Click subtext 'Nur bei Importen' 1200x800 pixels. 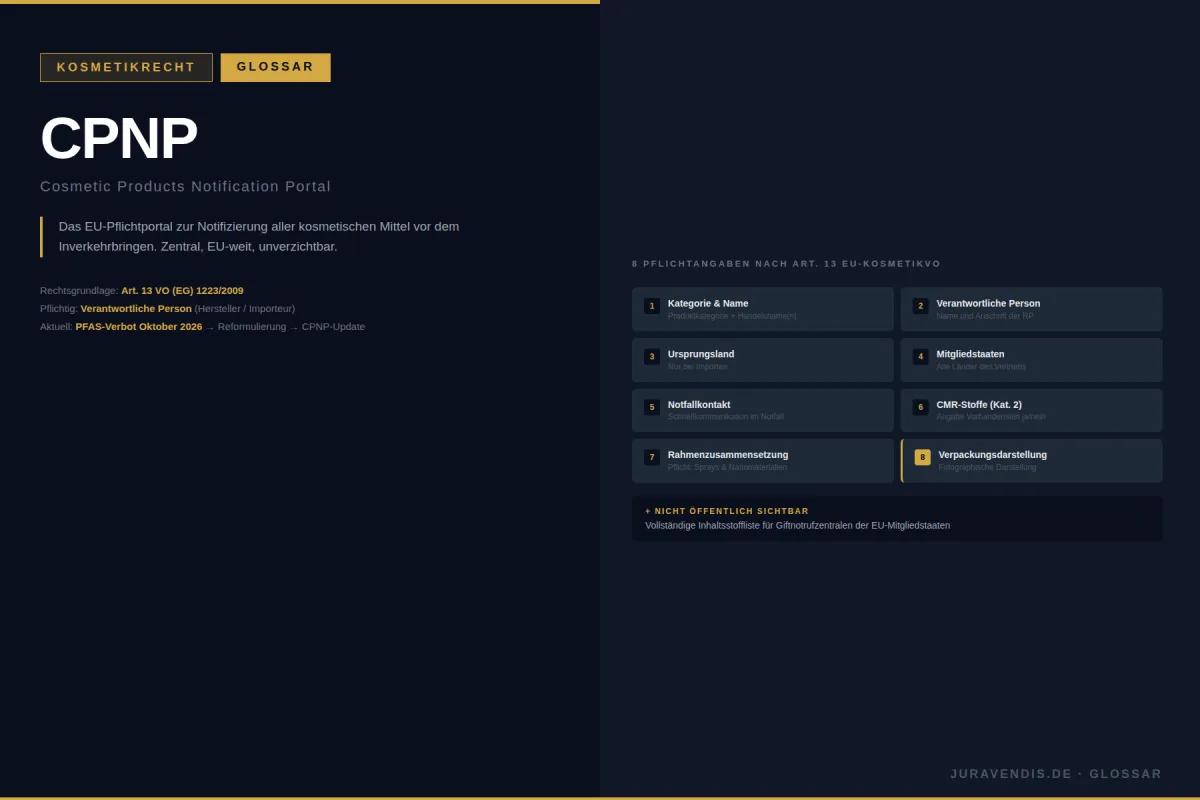click(698, 367)
